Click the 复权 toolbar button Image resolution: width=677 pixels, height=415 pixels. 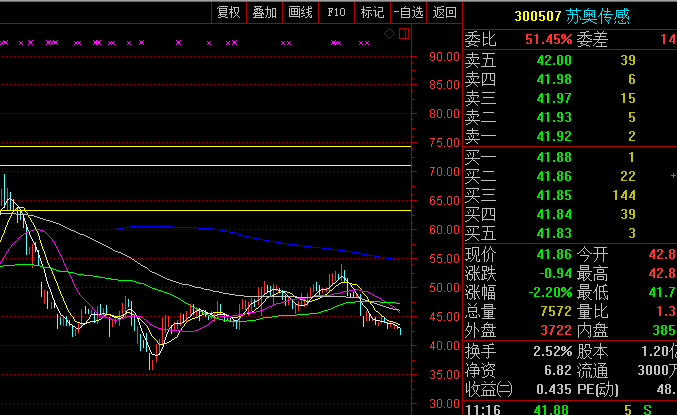coord(228,12)
